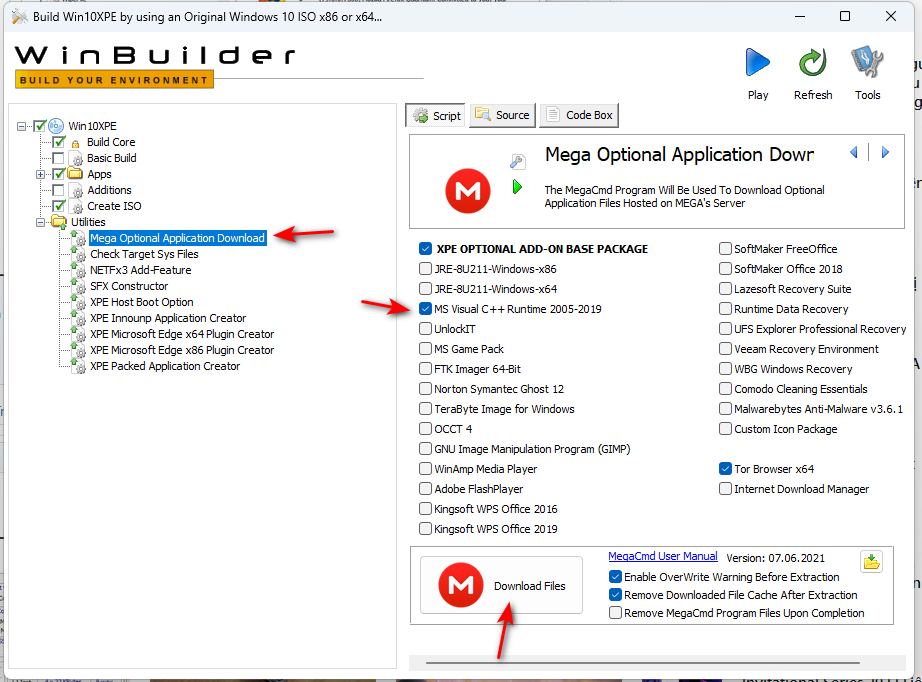Click the horizontal scrollbar at panel bottom
922x682 pixels.
point(643,663)
